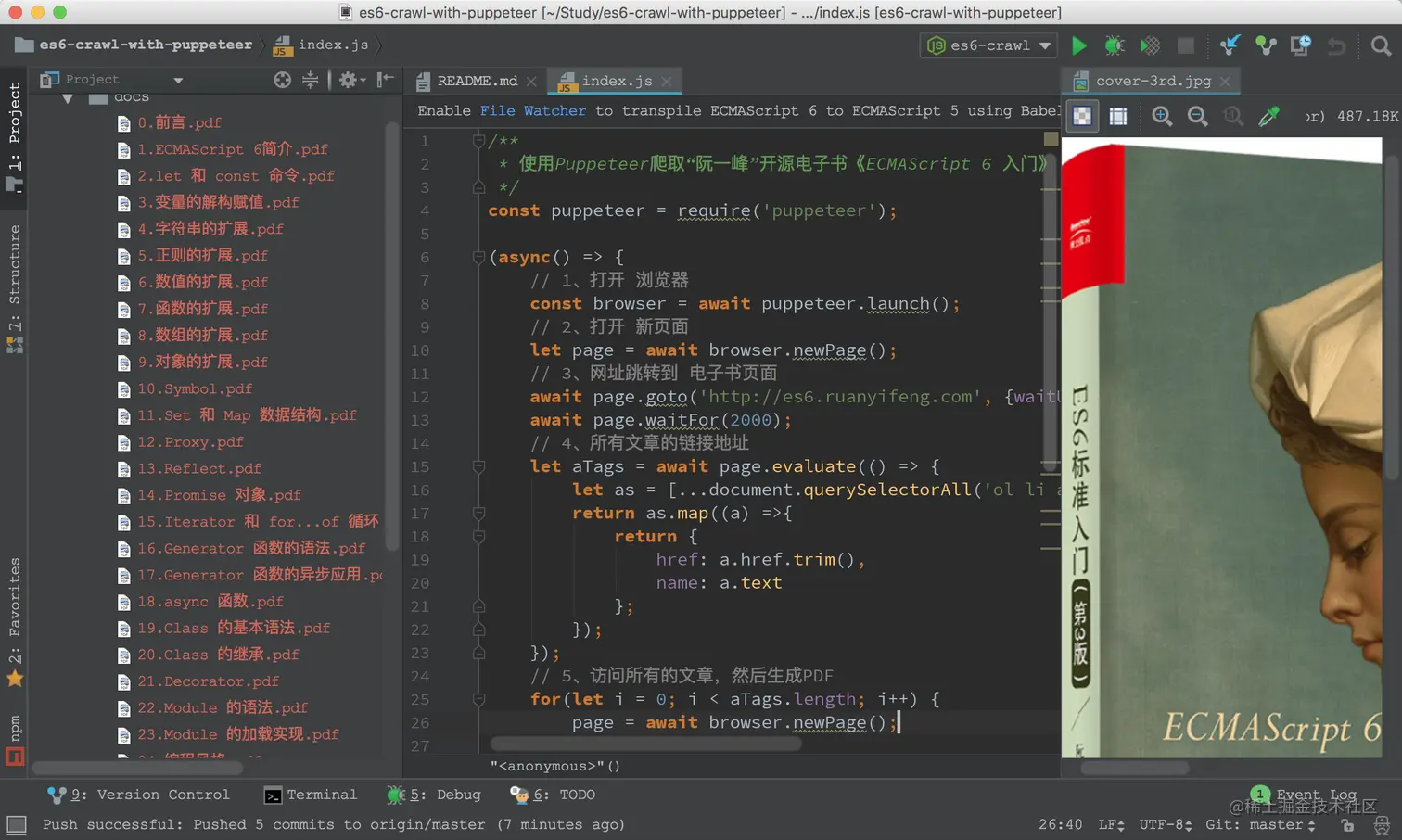Close the cover-3rd.jpg tab
Image resolution: width=1402 pixels, height=840 pixels.
pos(1225,82)
